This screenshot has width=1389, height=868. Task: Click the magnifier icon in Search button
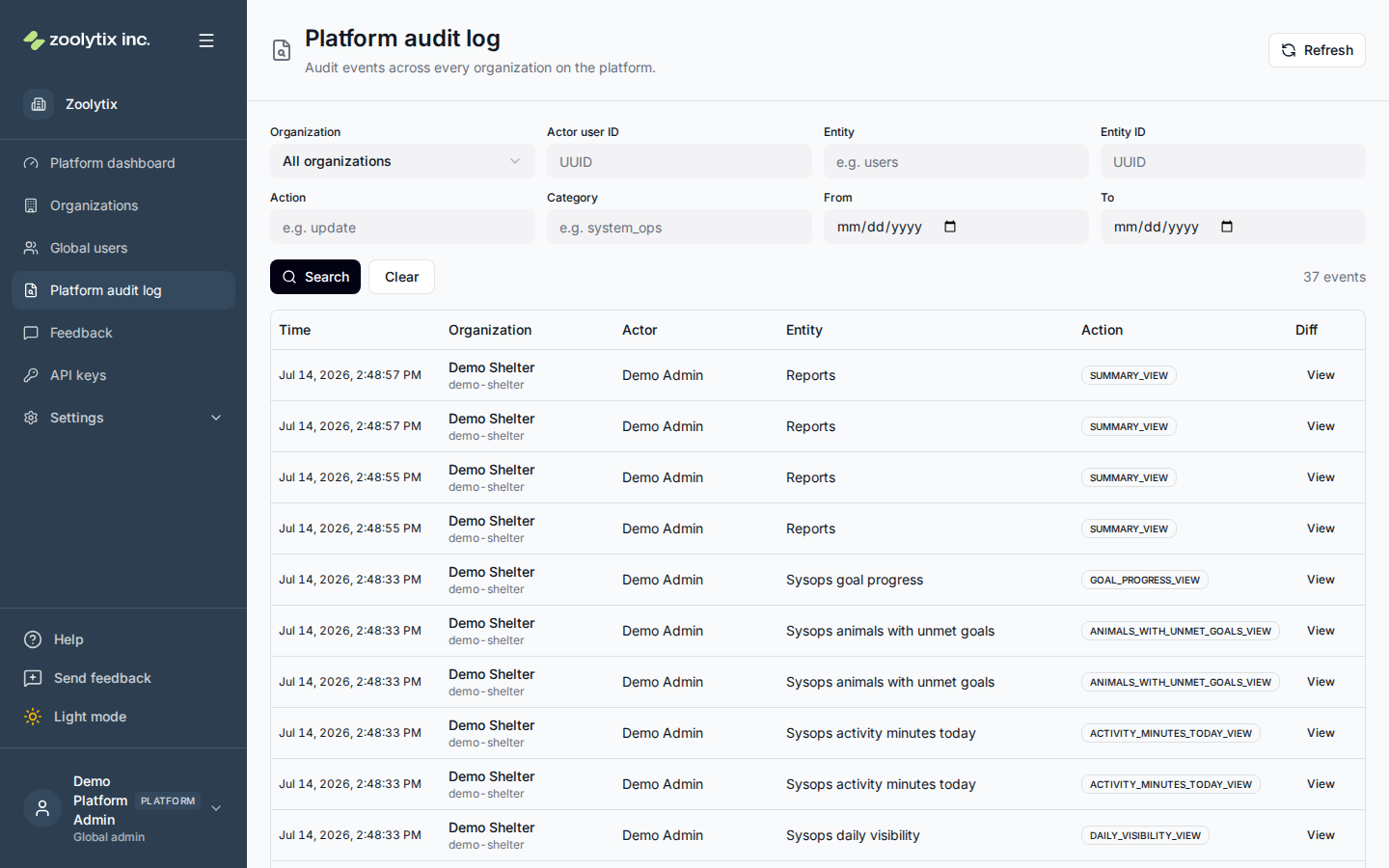tap(289, 277)
